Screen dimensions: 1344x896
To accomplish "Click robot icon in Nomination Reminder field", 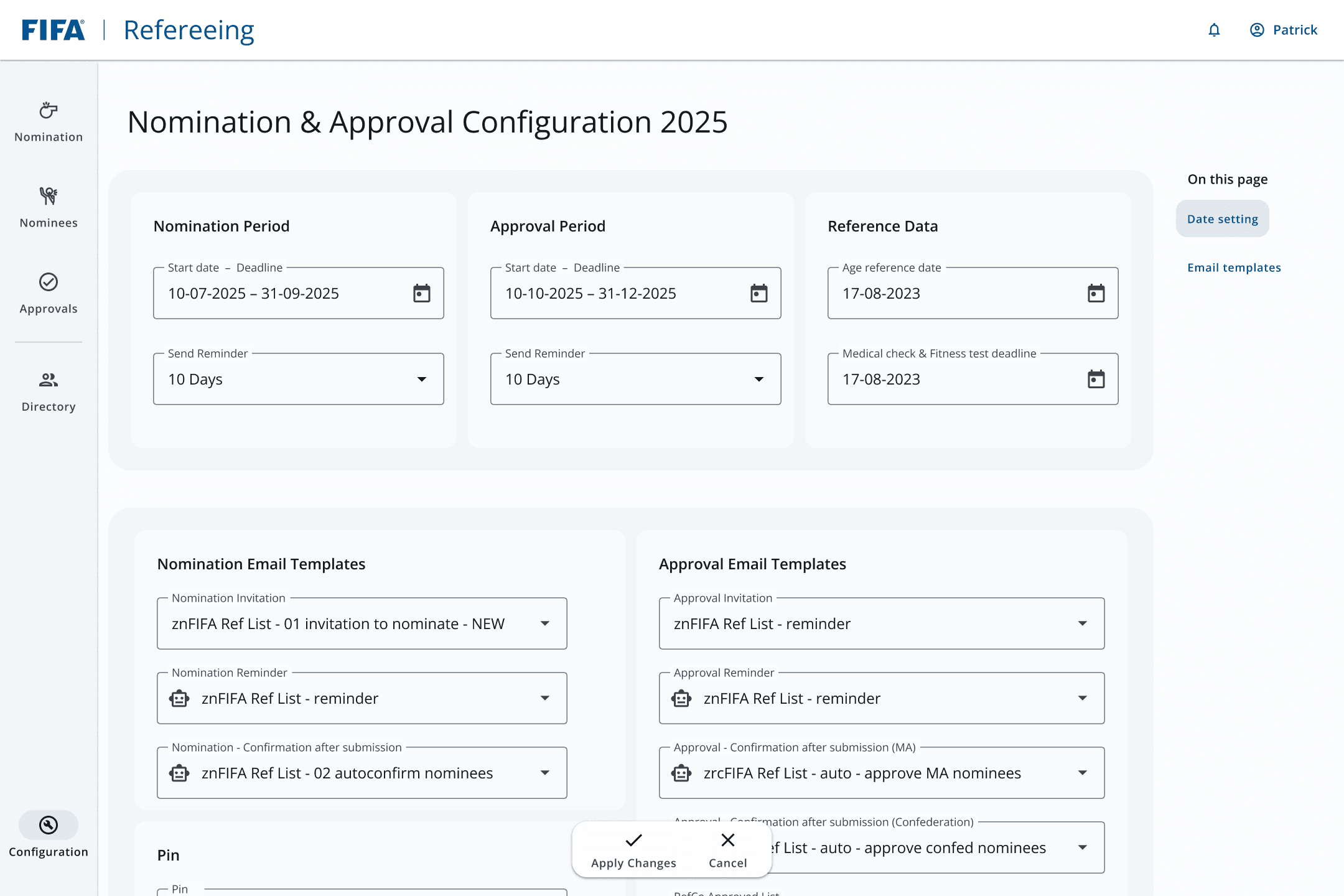I will pyautogui.click(x=179, y=698).
